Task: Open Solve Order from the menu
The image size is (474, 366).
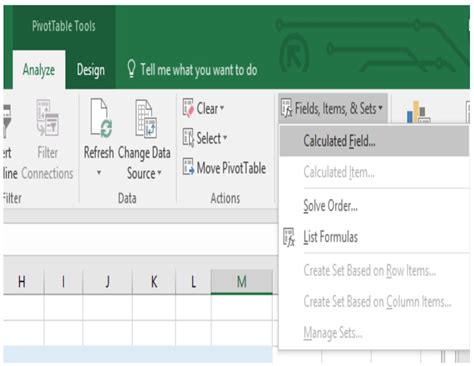Action: tap(374, 206)
